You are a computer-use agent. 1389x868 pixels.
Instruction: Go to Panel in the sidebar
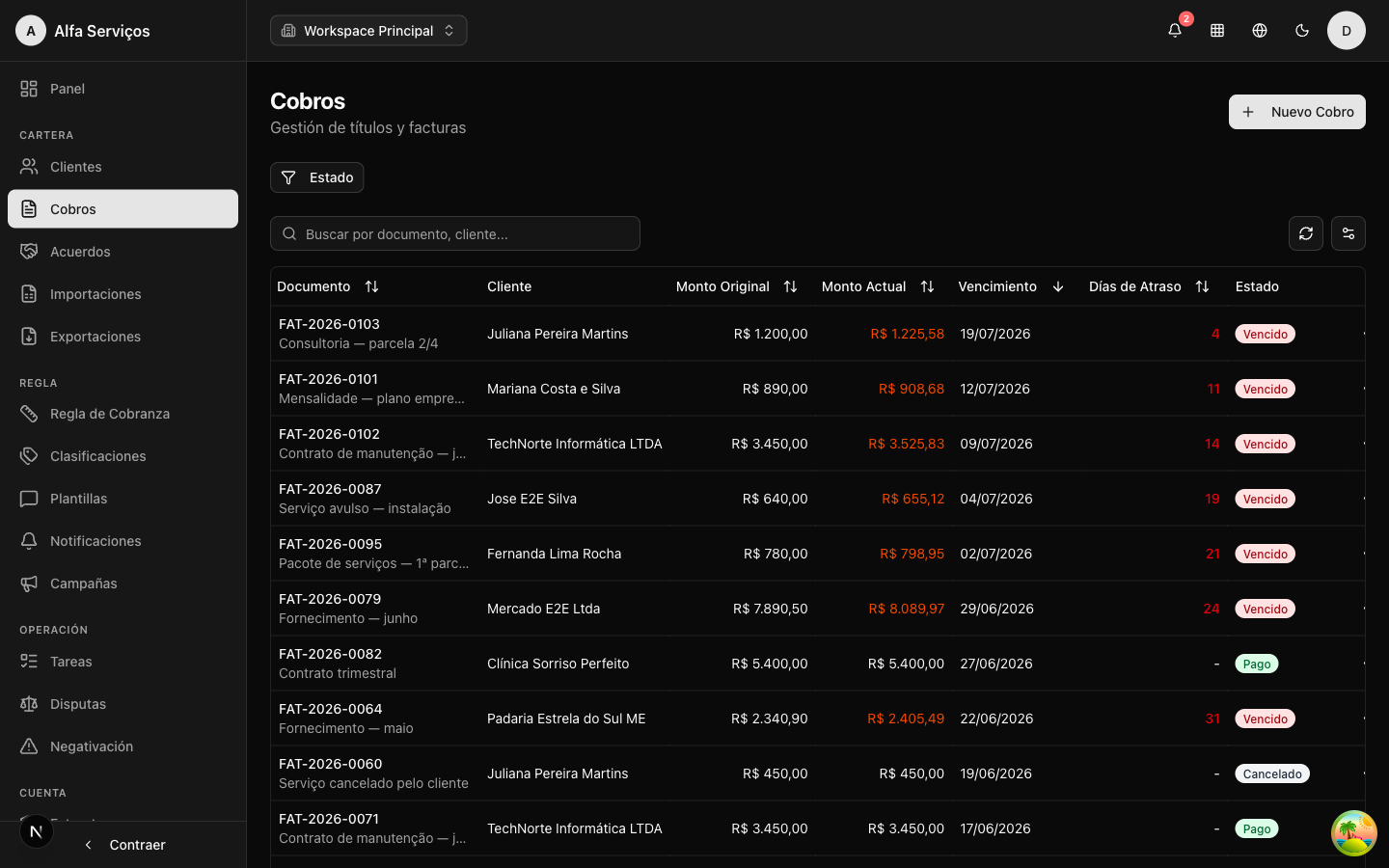click(123, 89)
